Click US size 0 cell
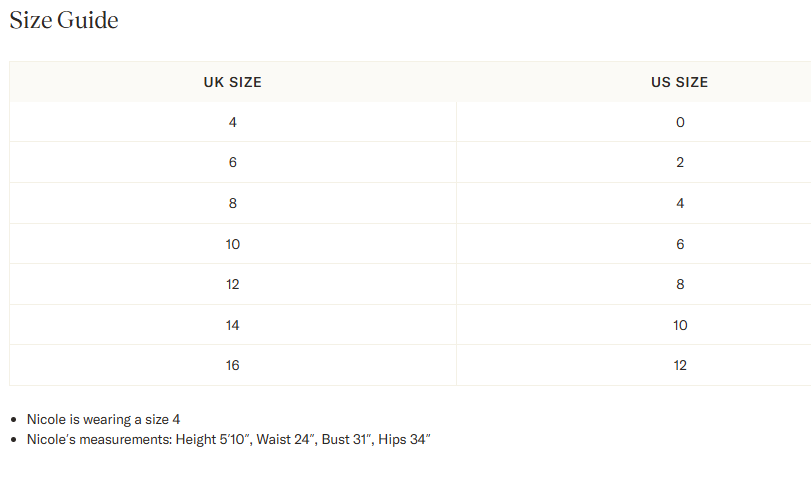The height and width of the screenshot is (477, 811). coord(680,122)
